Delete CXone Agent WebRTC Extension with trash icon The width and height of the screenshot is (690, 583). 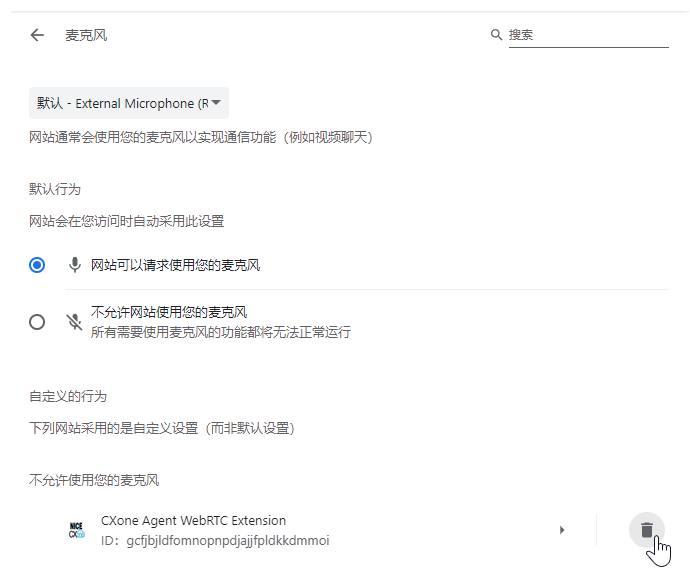pos(646,530)
